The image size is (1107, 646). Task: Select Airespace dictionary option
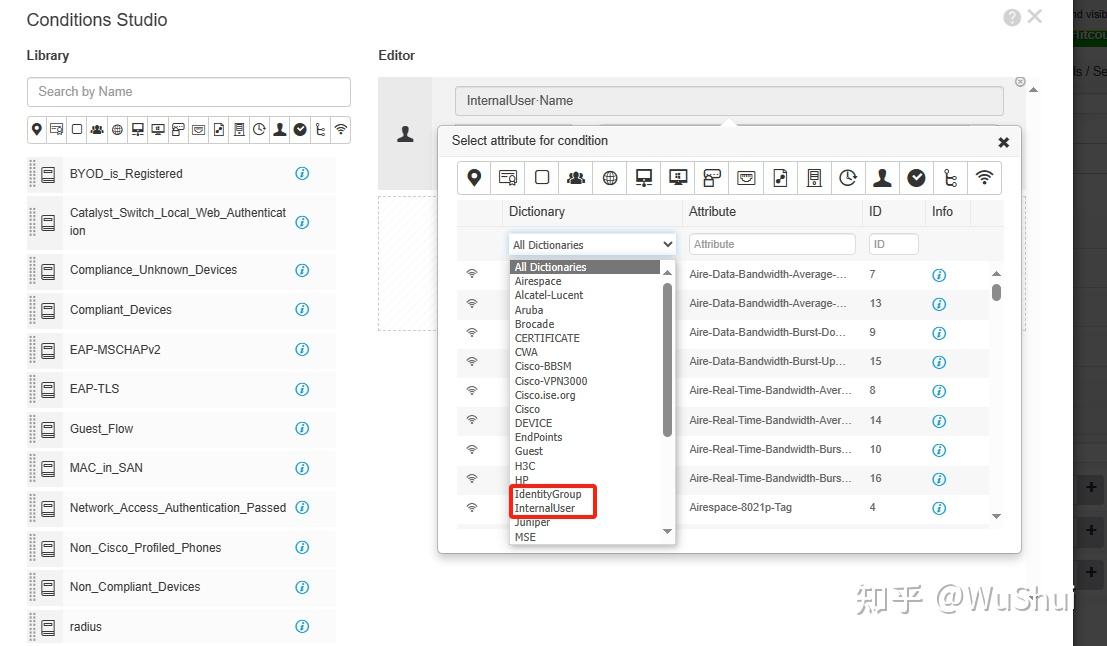pyautogui.click(x=538, y=281)
